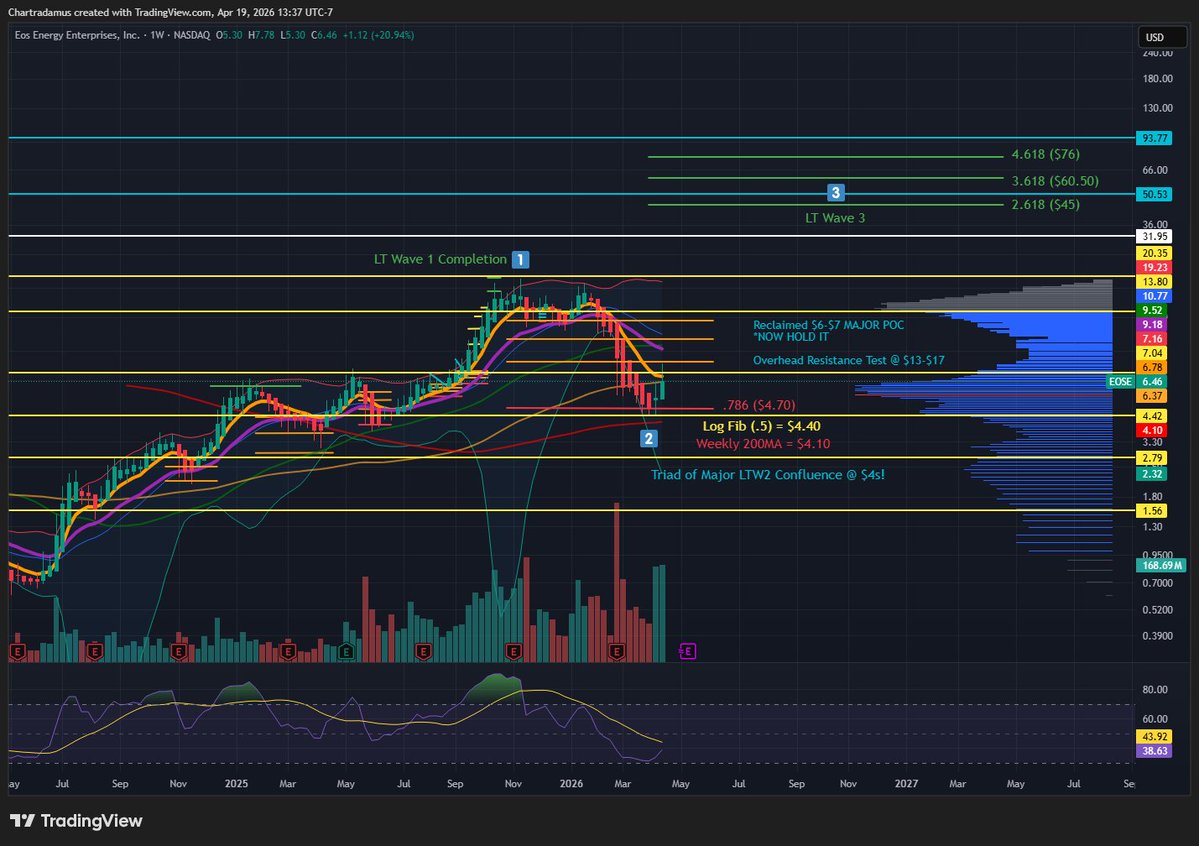Select the 3.618 ($60.50) fib label
Image resolution: width=1199 pixels, height=846 pixels.
coord(1054,181)
